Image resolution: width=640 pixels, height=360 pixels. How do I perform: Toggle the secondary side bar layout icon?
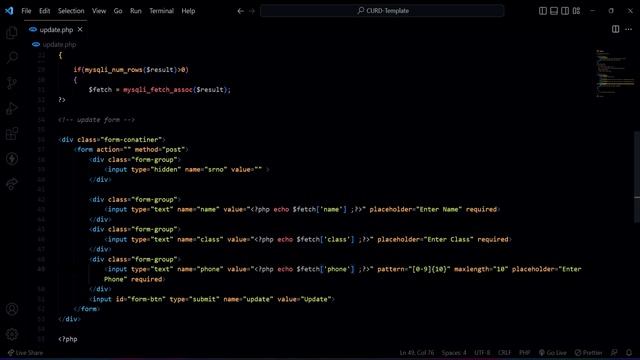click(565, 11)
